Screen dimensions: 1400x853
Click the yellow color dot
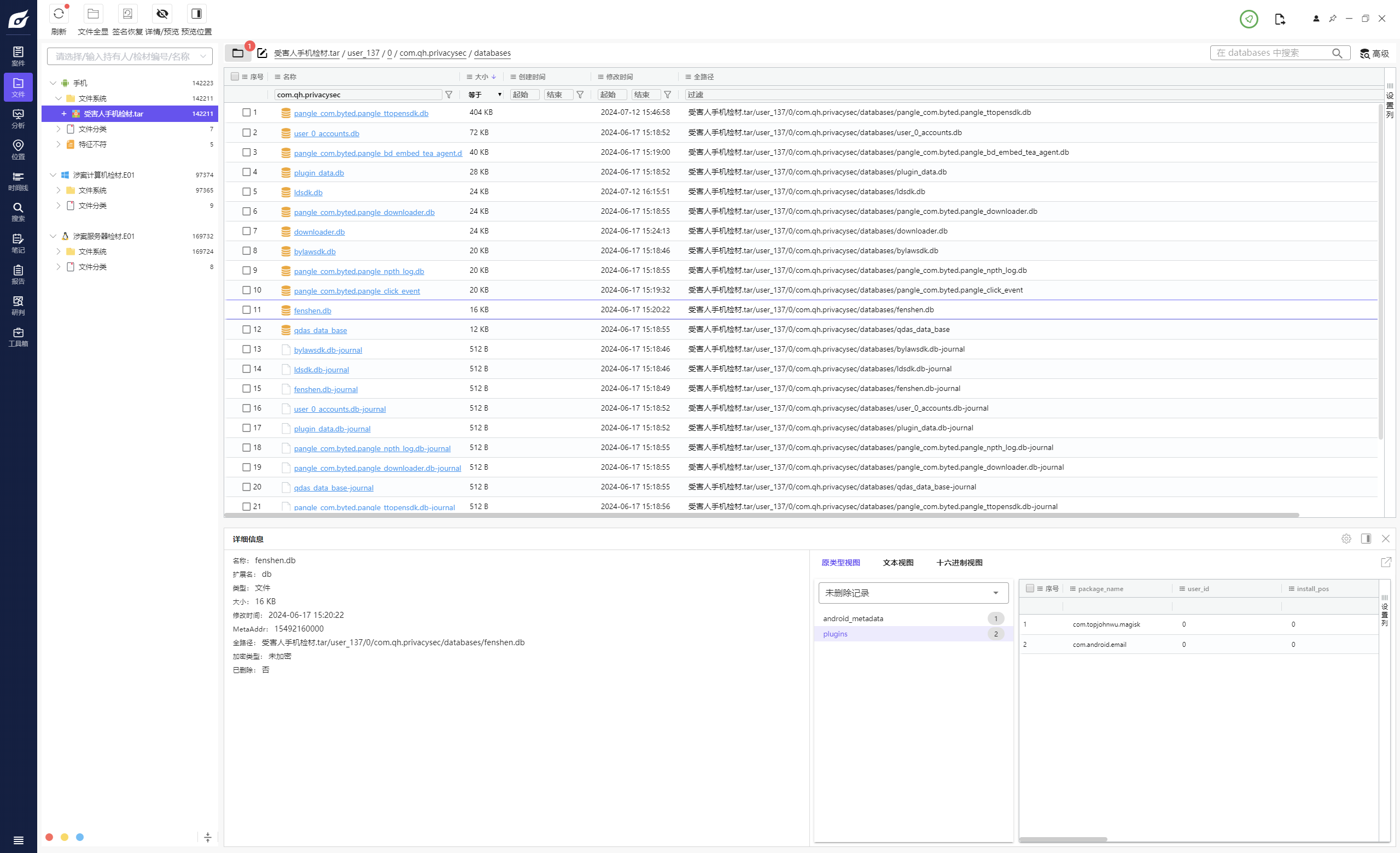tap(64, 837)
